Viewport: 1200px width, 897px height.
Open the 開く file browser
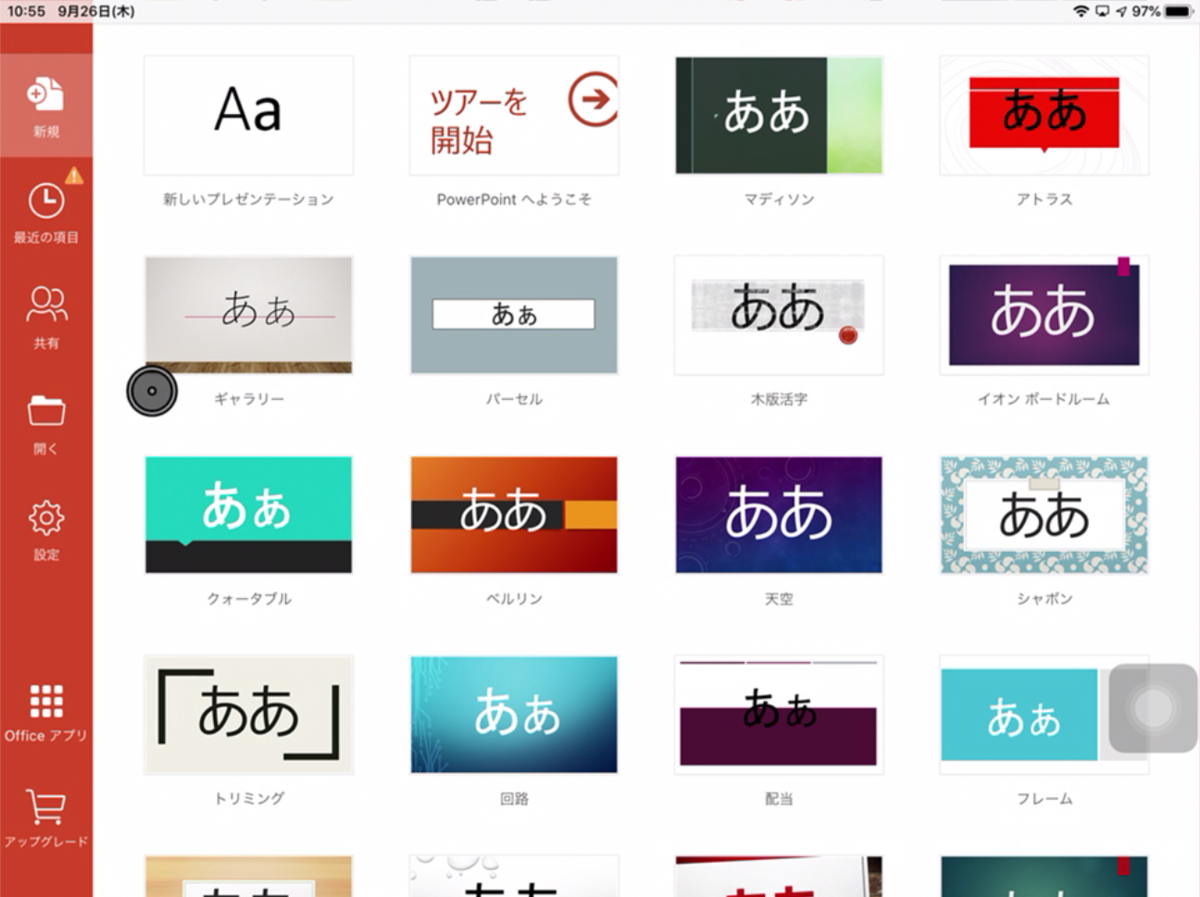click(x=45, y=420)
